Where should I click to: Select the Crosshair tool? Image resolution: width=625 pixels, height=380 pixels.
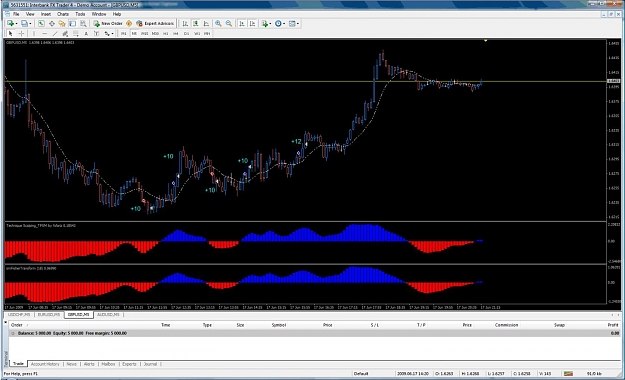tap(22, 33)
